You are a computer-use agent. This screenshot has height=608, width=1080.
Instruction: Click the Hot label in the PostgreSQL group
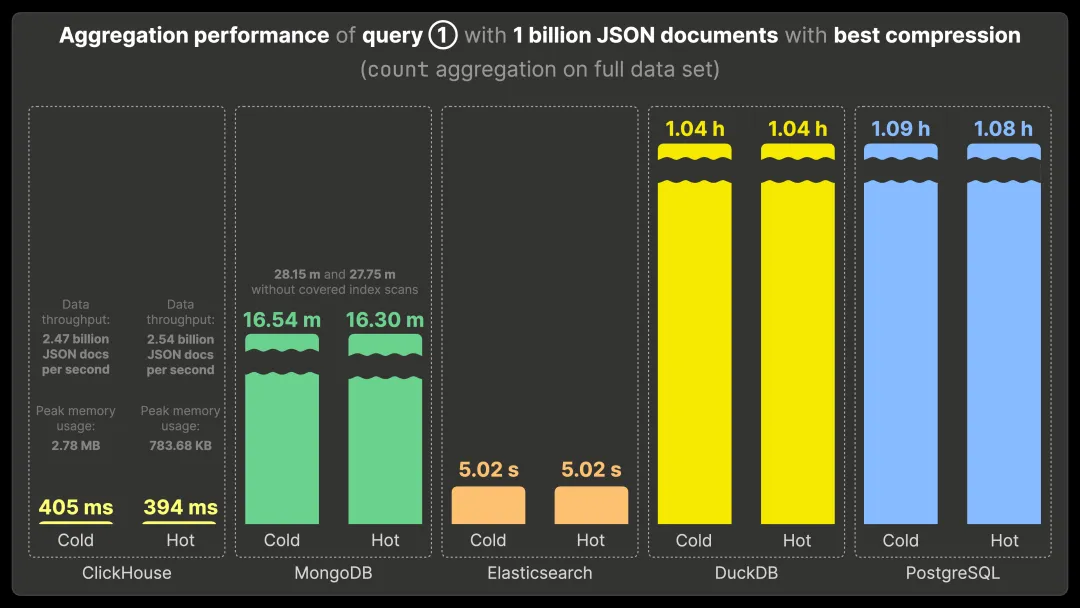[1004, 541]
